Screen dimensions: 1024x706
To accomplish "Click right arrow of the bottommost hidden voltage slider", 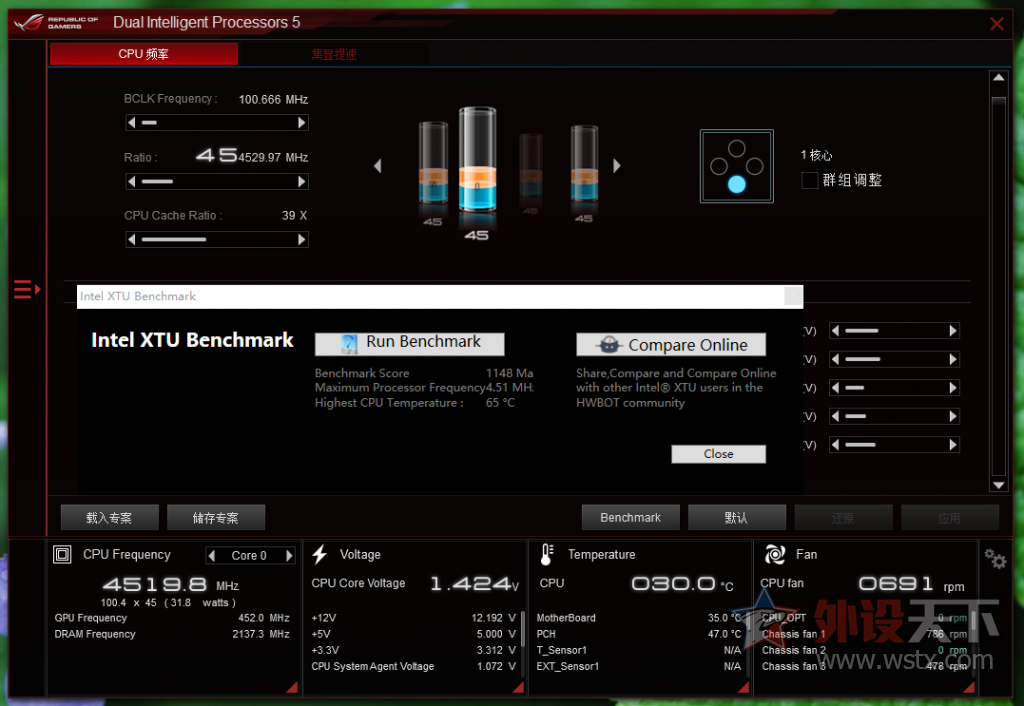I will pos(953,445).
